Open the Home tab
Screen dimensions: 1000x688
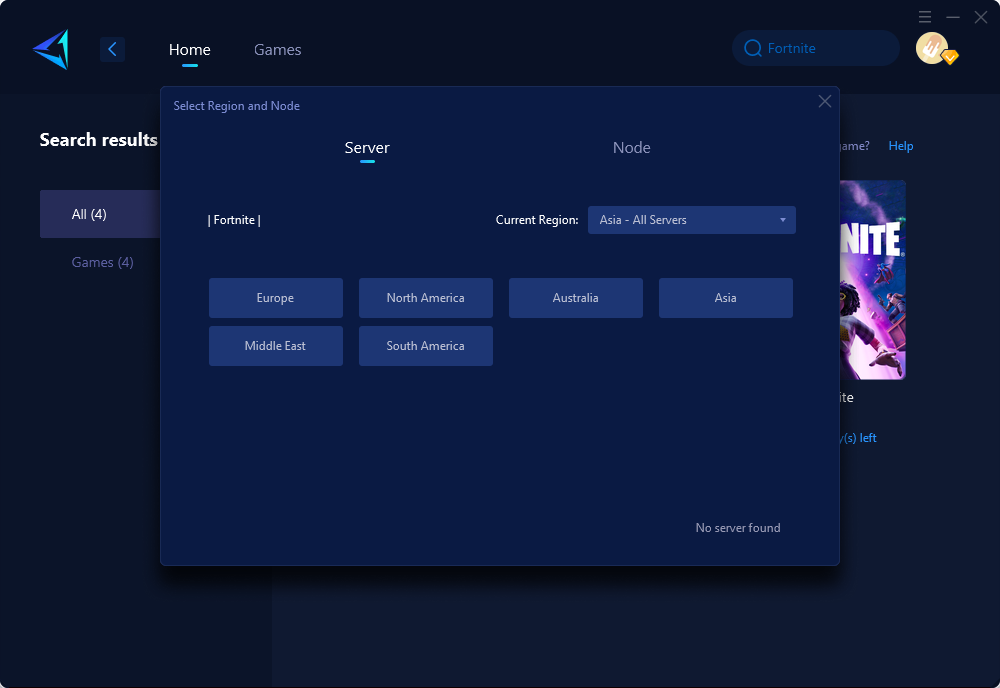[x=189, y=50]
